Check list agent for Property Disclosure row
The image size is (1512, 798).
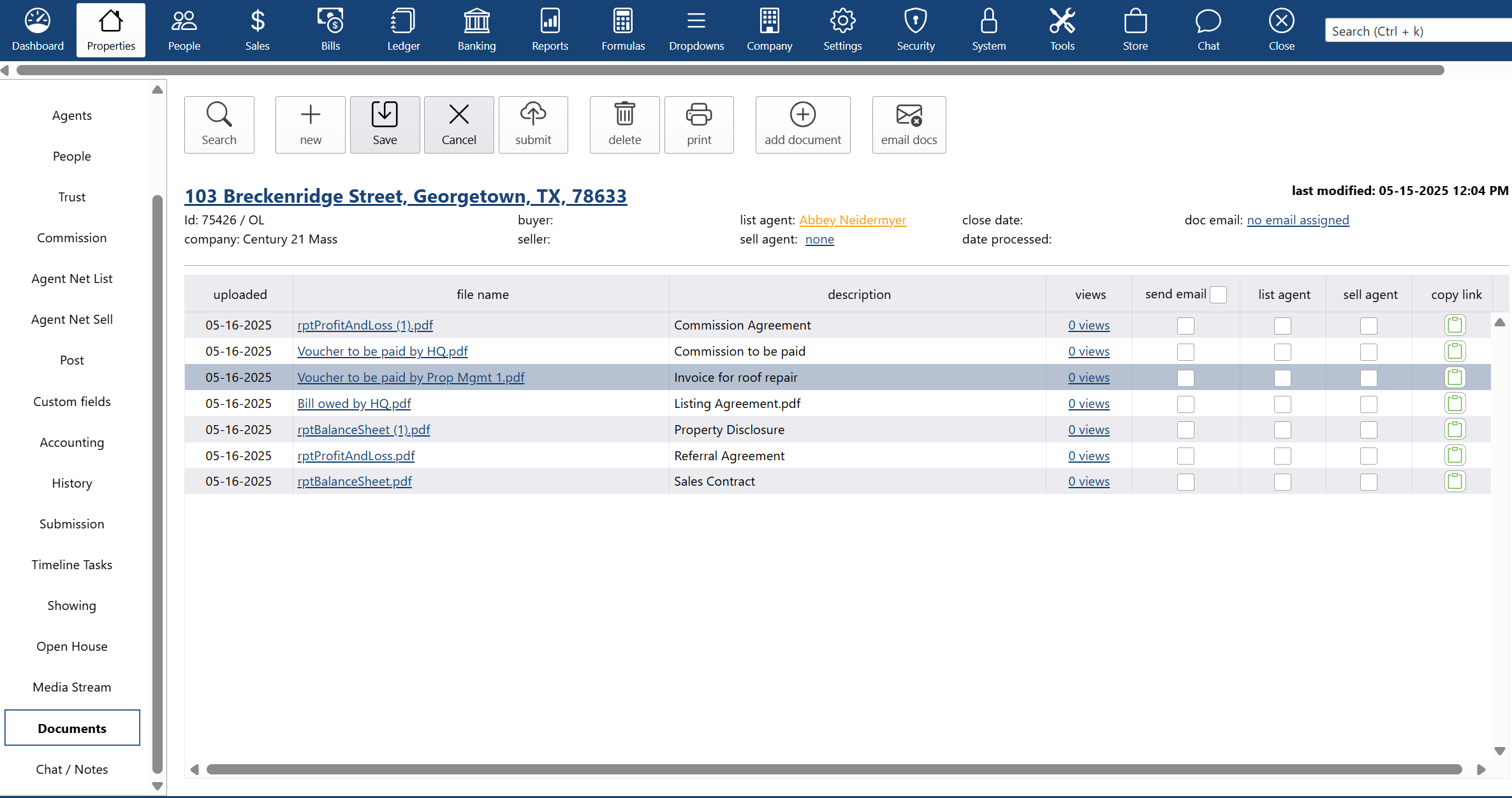pyautogui.click(x=1282, y=430)
